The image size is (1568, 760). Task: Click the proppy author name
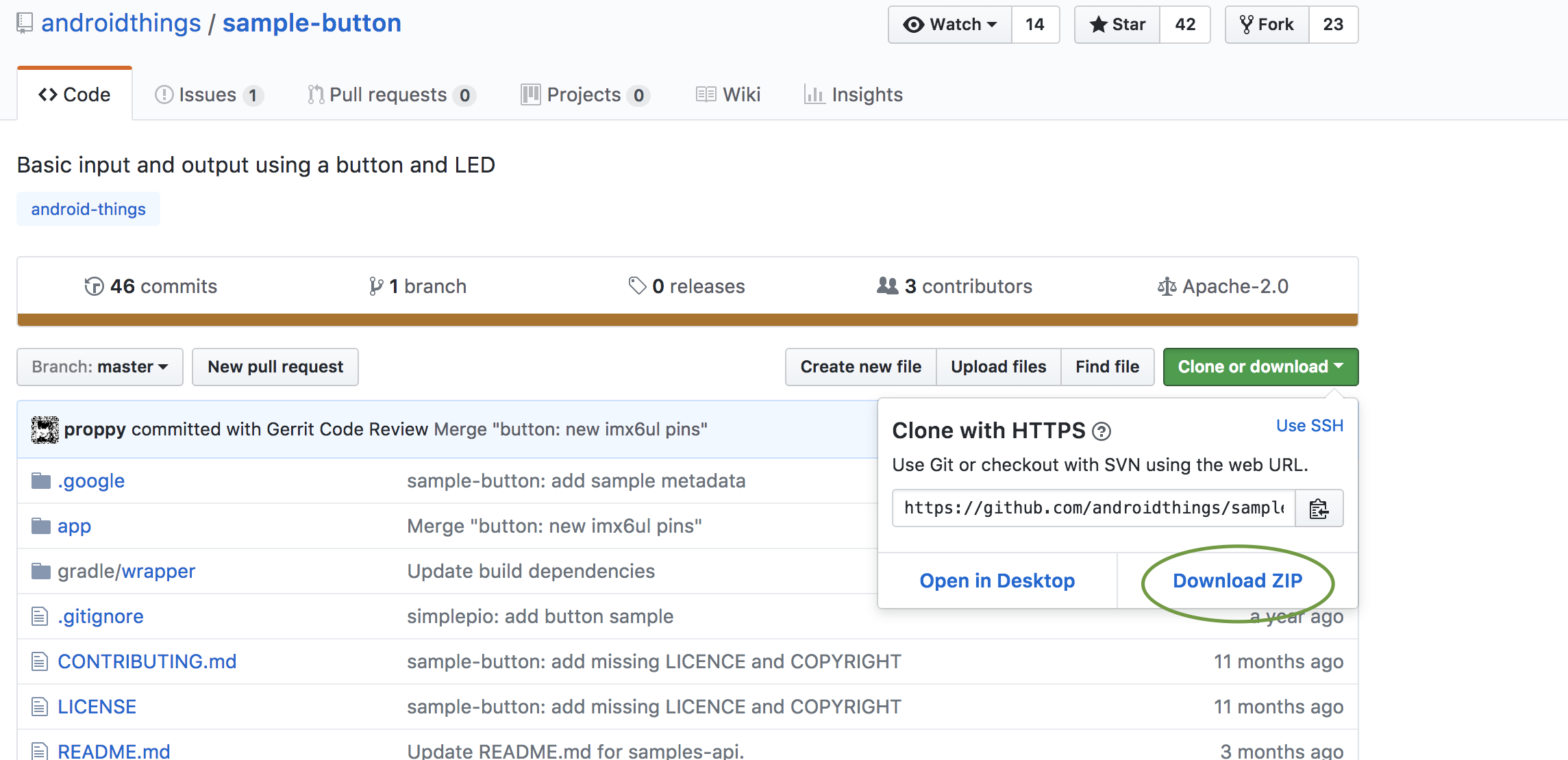click(95, 430)
